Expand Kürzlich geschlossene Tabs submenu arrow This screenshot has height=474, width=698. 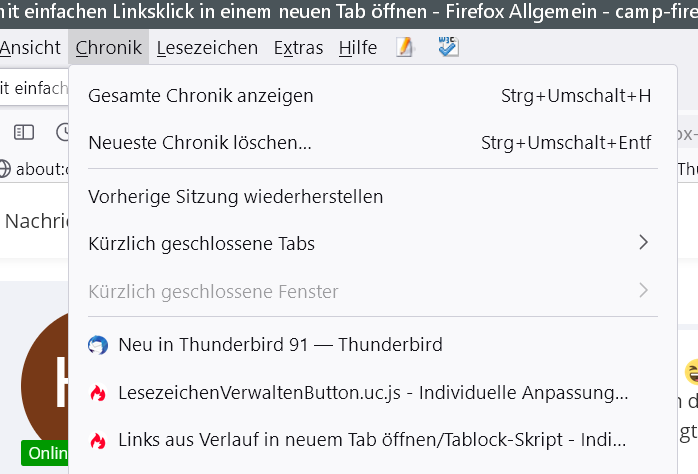pyautogui.click(x=643, y=243)
